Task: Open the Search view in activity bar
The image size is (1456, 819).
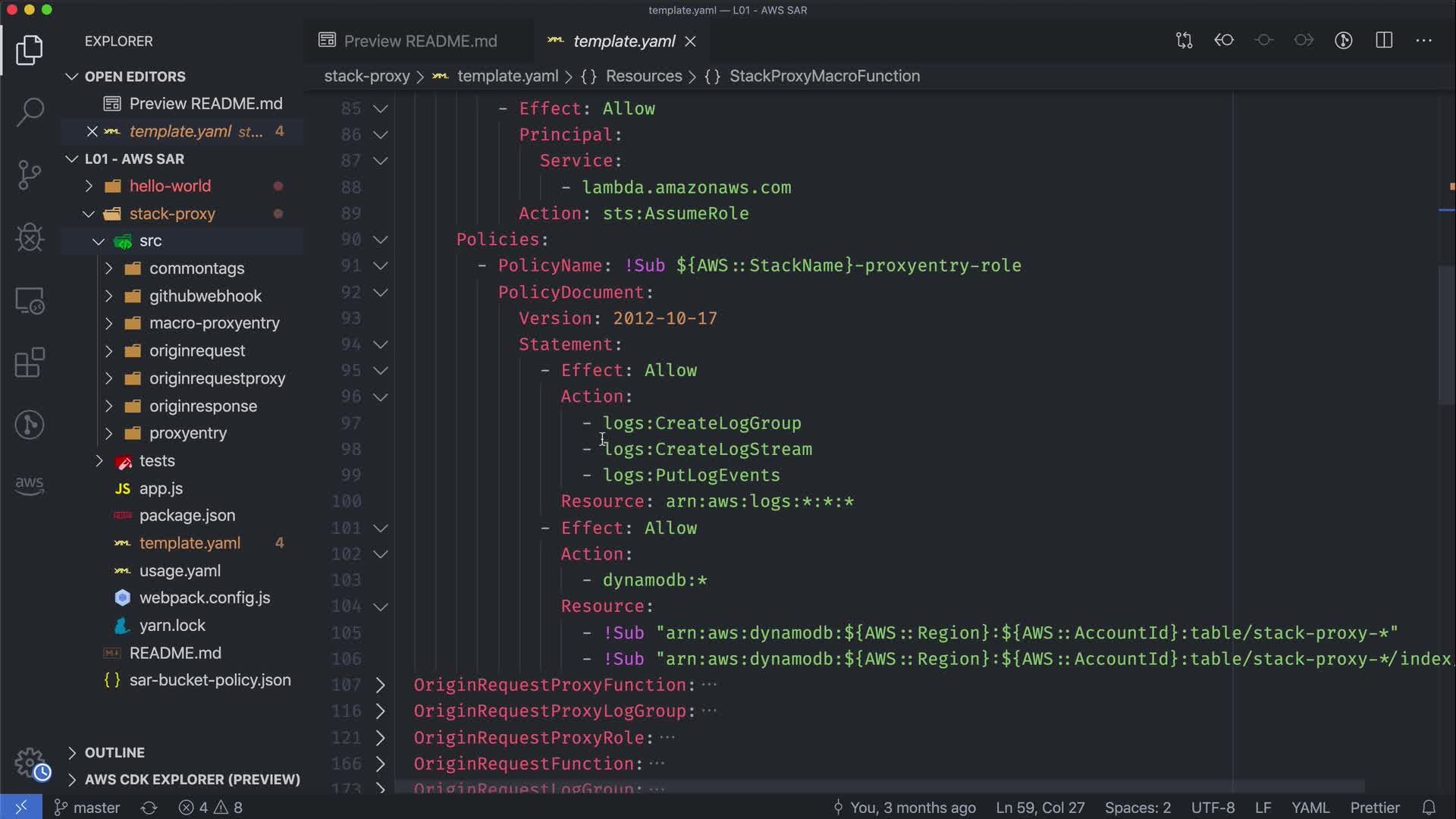Action: click(x=30, y=112)
